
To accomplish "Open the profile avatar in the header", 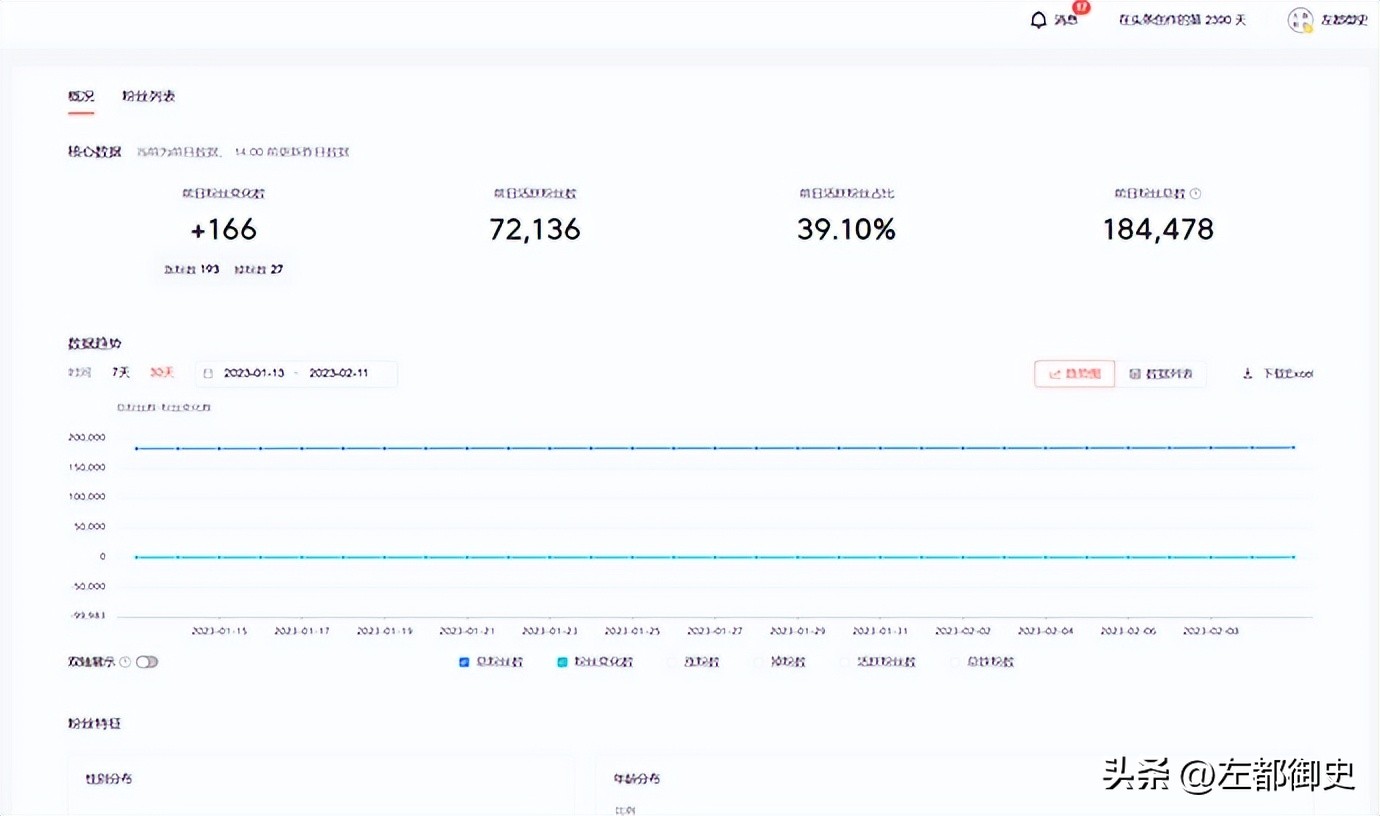I will pyautogui.click(x=1300, y=20).
